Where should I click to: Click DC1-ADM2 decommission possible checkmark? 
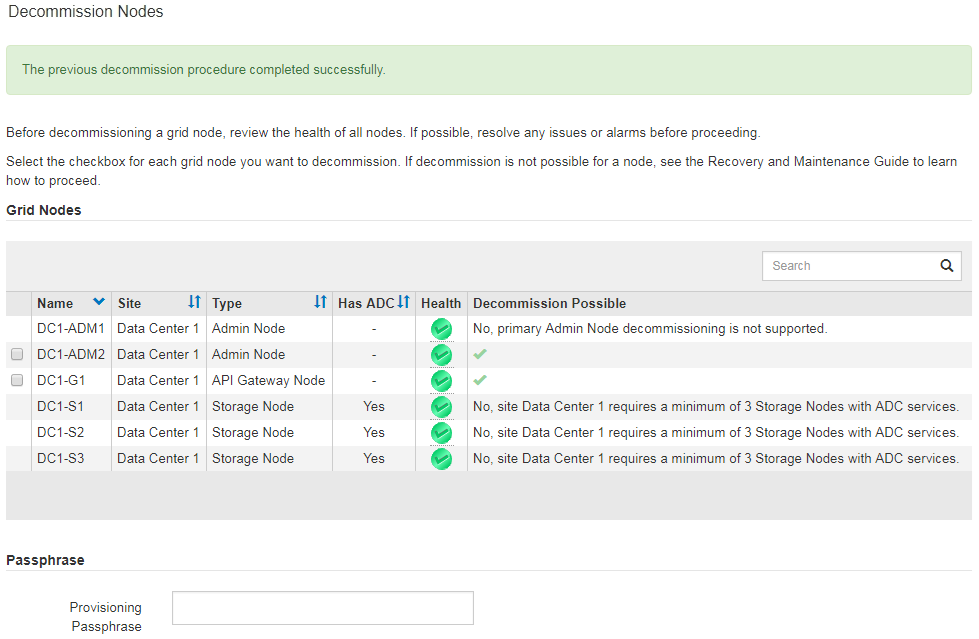(x=480, y=354)
